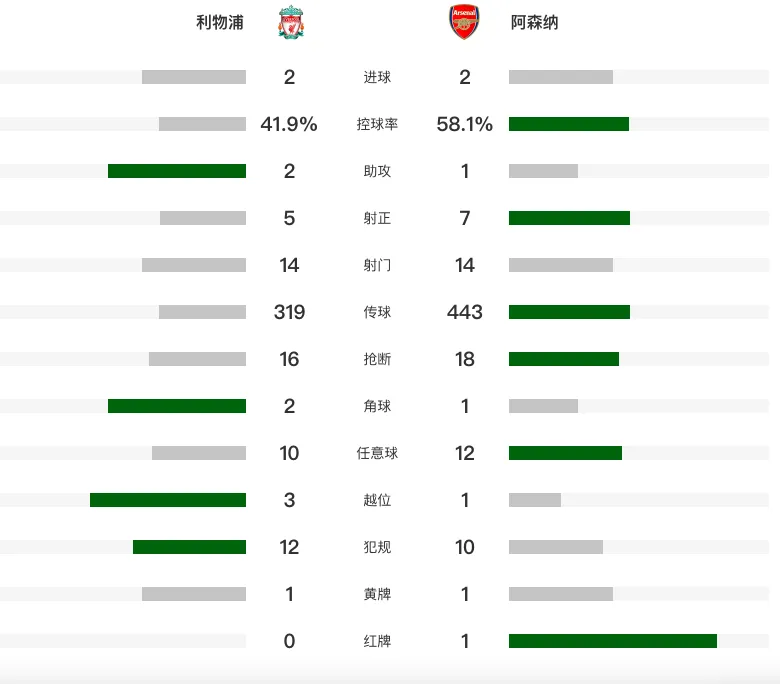The width and height of the screenshot is (780, 684).
Task: Click the 进球 stat label
Action: [377, 77]
